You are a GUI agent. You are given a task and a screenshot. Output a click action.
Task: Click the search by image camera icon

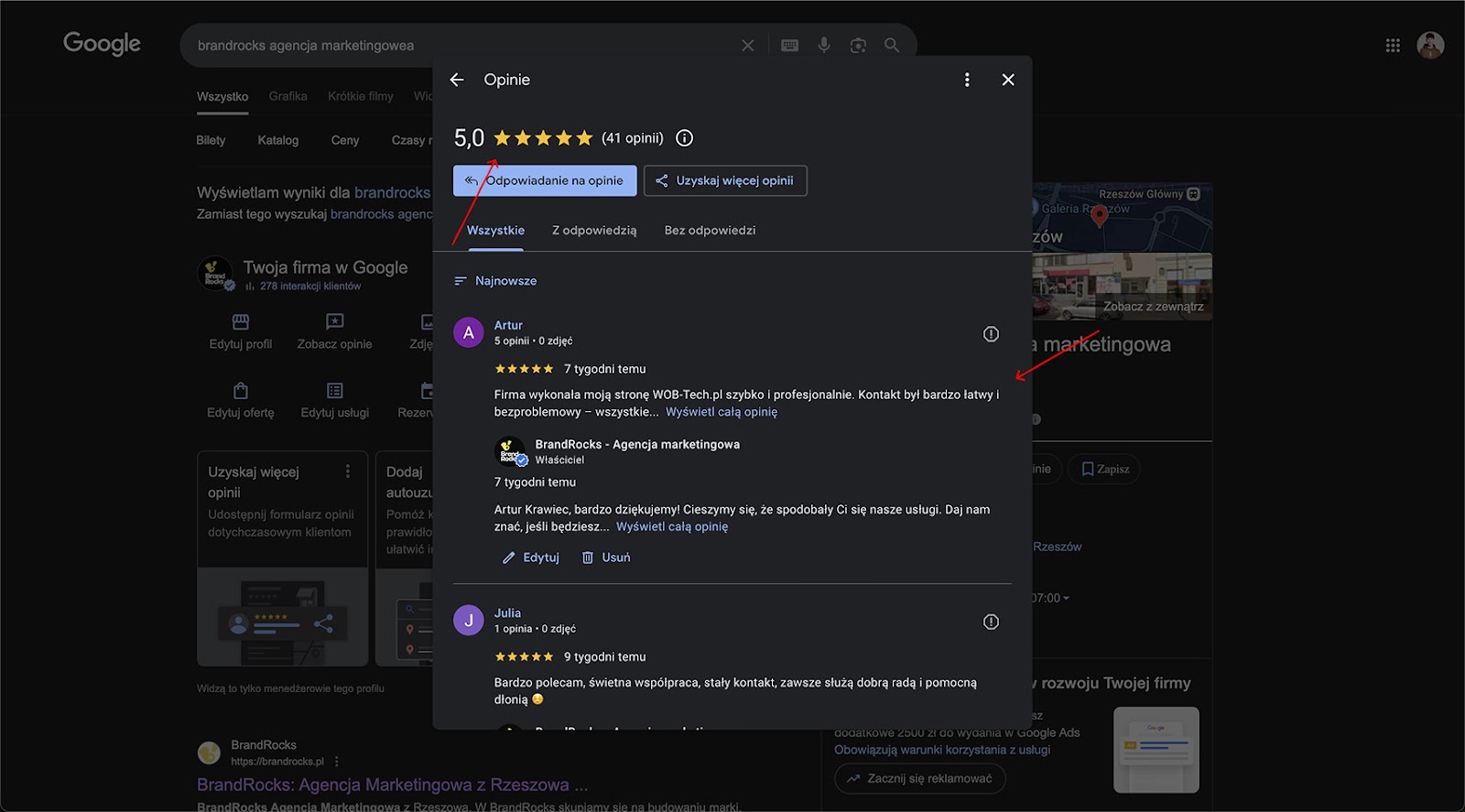(858, 45)
